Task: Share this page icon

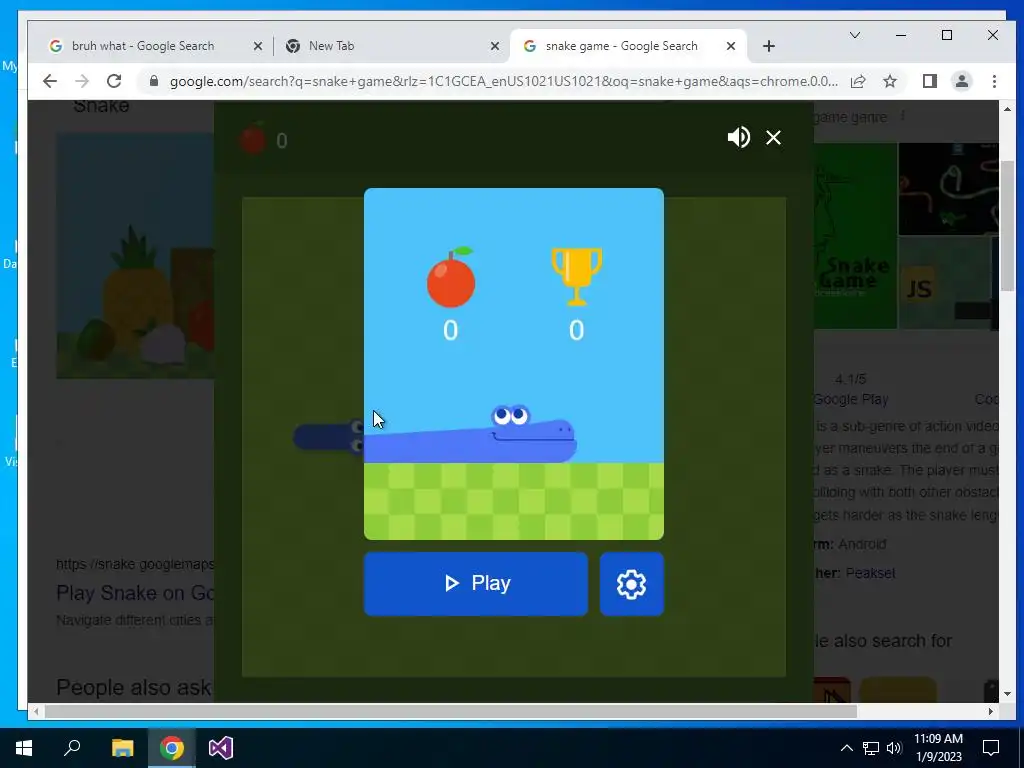Action: pos(858,81)
